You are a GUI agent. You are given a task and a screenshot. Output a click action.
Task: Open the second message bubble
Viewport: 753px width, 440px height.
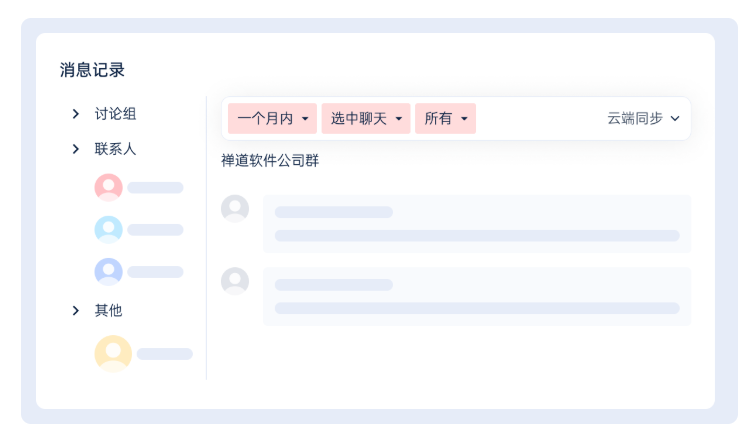coord(477,296)
